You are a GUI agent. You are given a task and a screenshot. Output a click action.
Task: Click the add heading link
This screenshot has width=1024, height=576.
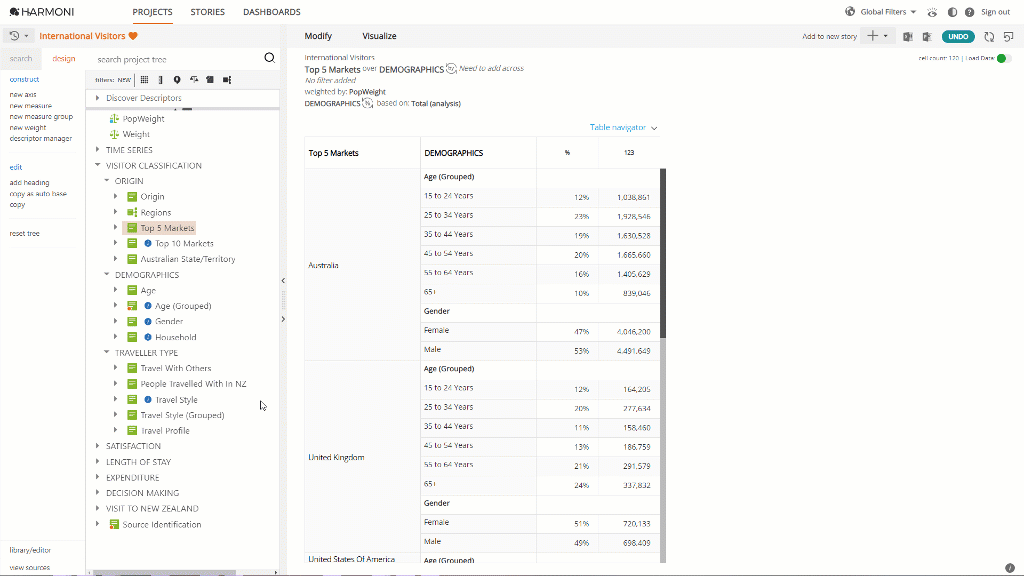pos(29,183)
